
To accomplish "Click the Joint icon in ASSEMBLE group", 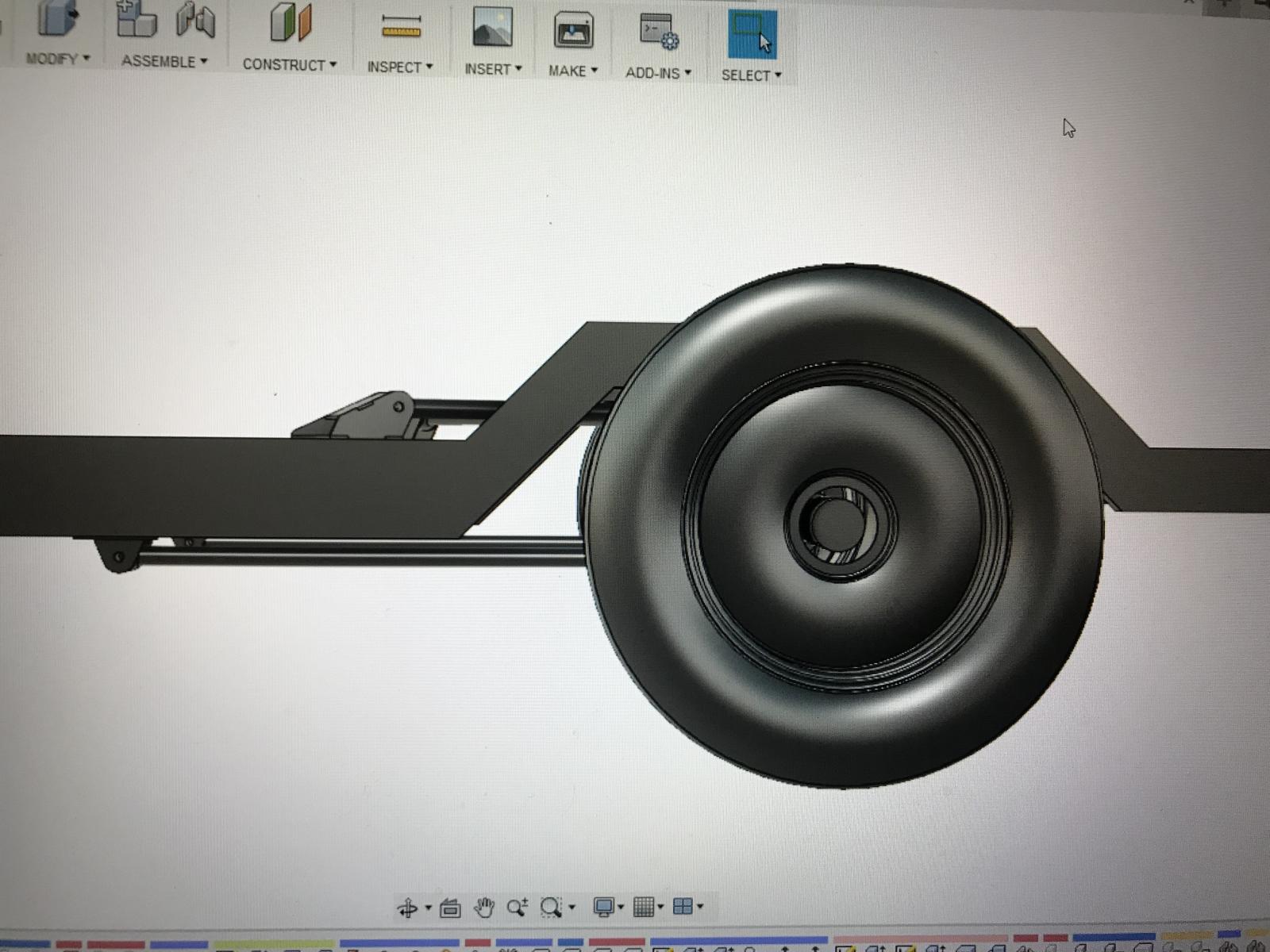I will (x=195, y=21).
